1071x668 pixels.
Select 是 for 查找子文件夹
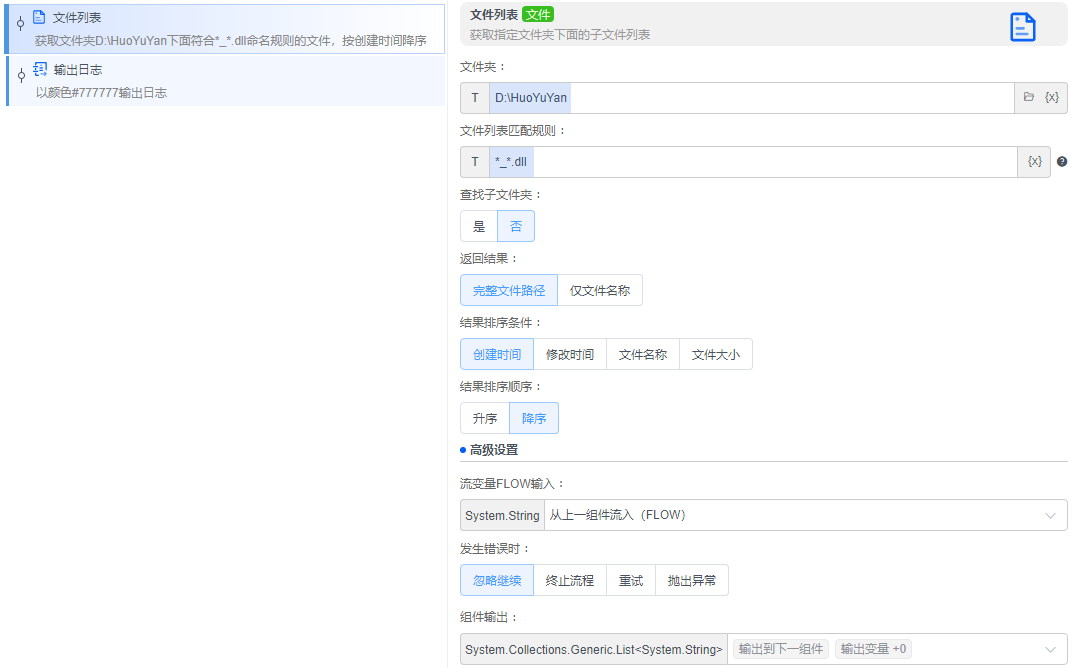478,225
